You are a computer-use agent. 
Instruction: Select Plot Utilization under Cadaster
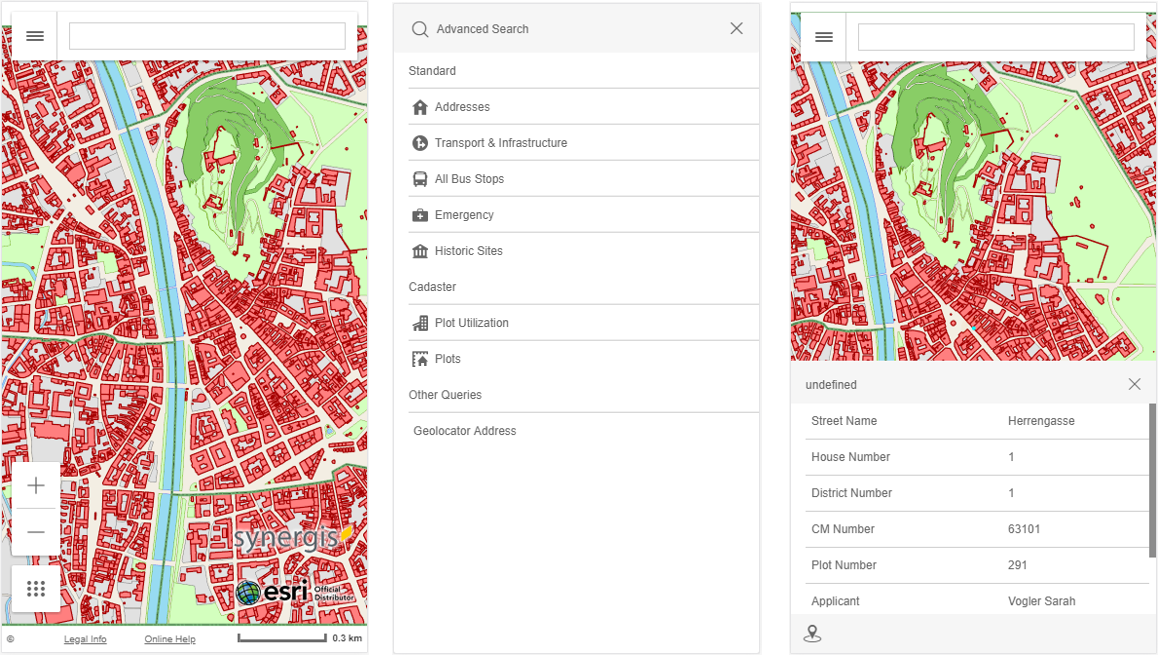click(x=471, y=323)
